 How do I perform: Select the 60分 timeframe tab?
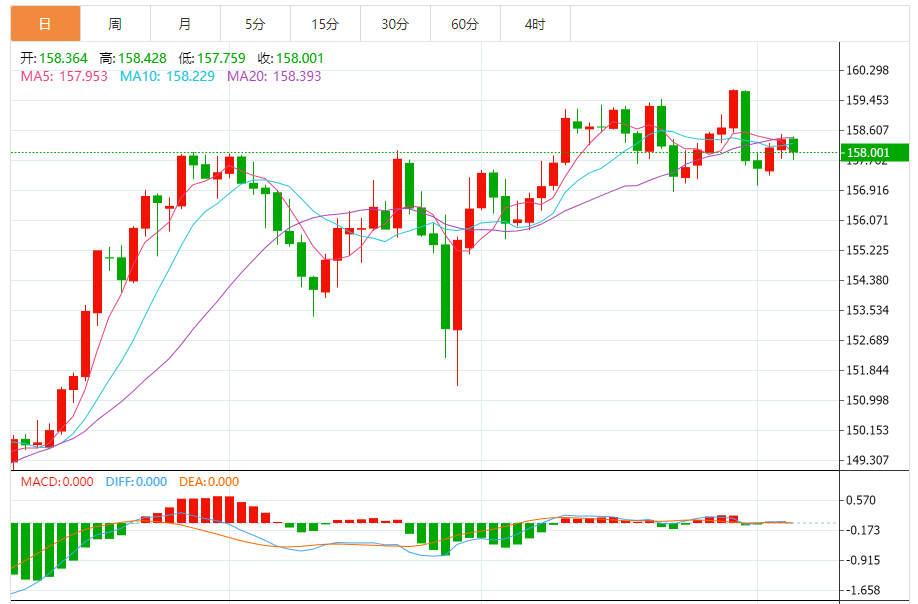[x=465, y=24]
